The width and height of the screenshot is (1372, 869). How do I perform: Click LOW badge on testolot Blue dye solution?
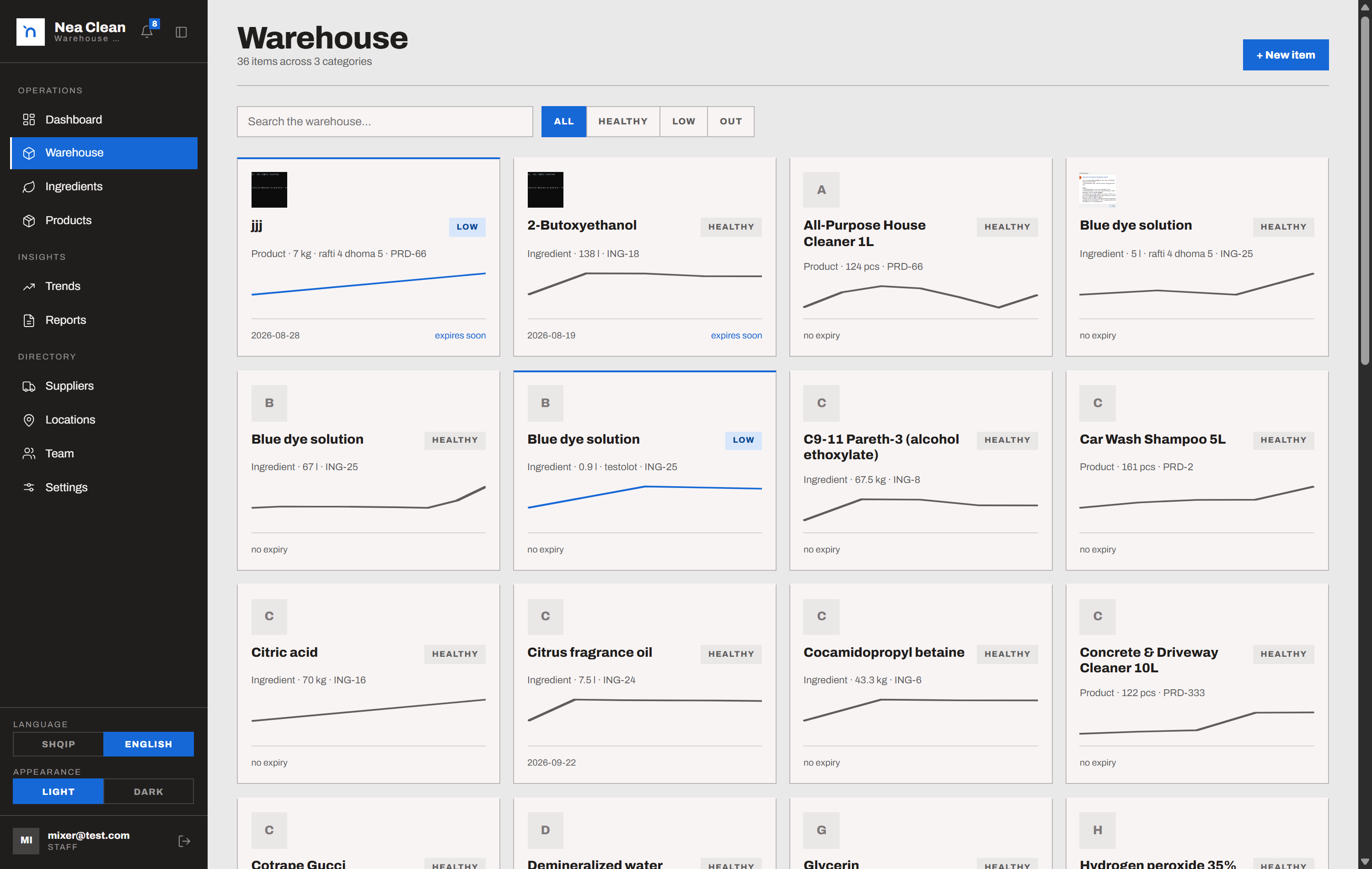(743, 440)
